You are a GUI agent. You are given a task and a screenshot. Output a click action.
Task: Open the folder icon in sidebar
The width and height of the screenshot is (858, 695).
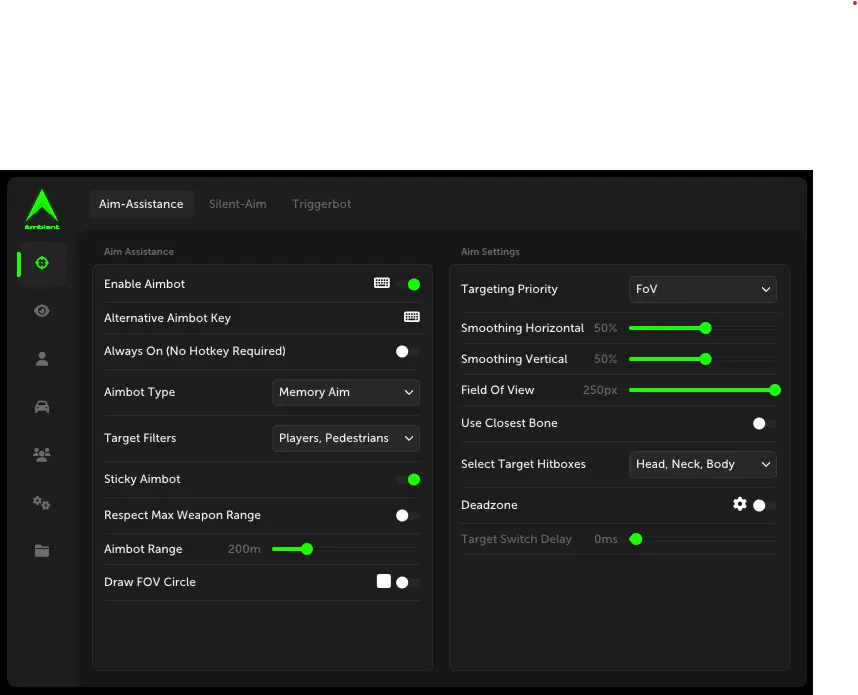pos(42,551)
